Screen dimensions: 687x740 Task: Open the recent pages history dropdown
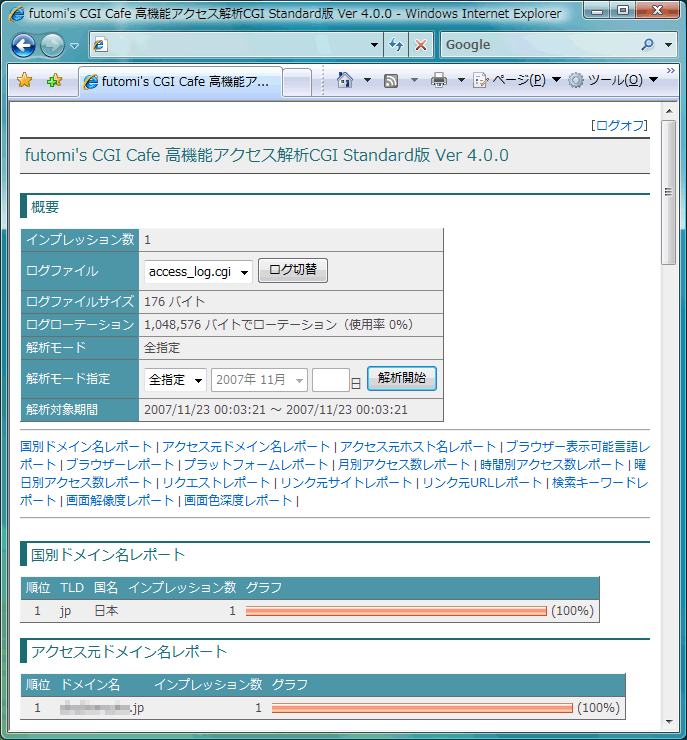point(75,46)
